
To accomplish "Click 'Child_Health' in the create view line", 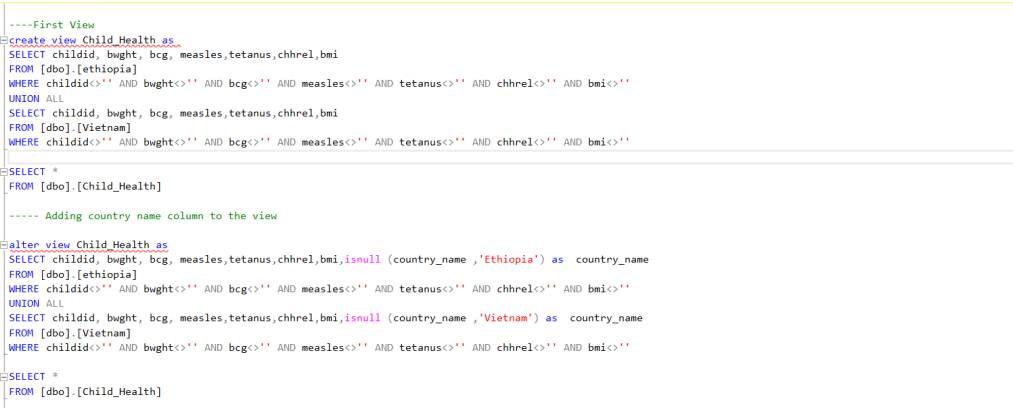I will coord(119,40).
